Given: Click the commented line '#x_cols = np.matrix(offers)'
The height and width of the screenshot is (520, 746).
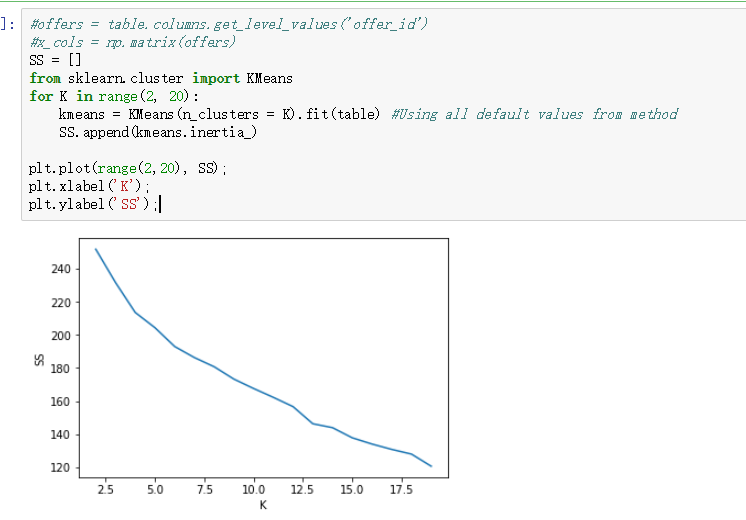Looking at the screenshot, I should (132, 42).
